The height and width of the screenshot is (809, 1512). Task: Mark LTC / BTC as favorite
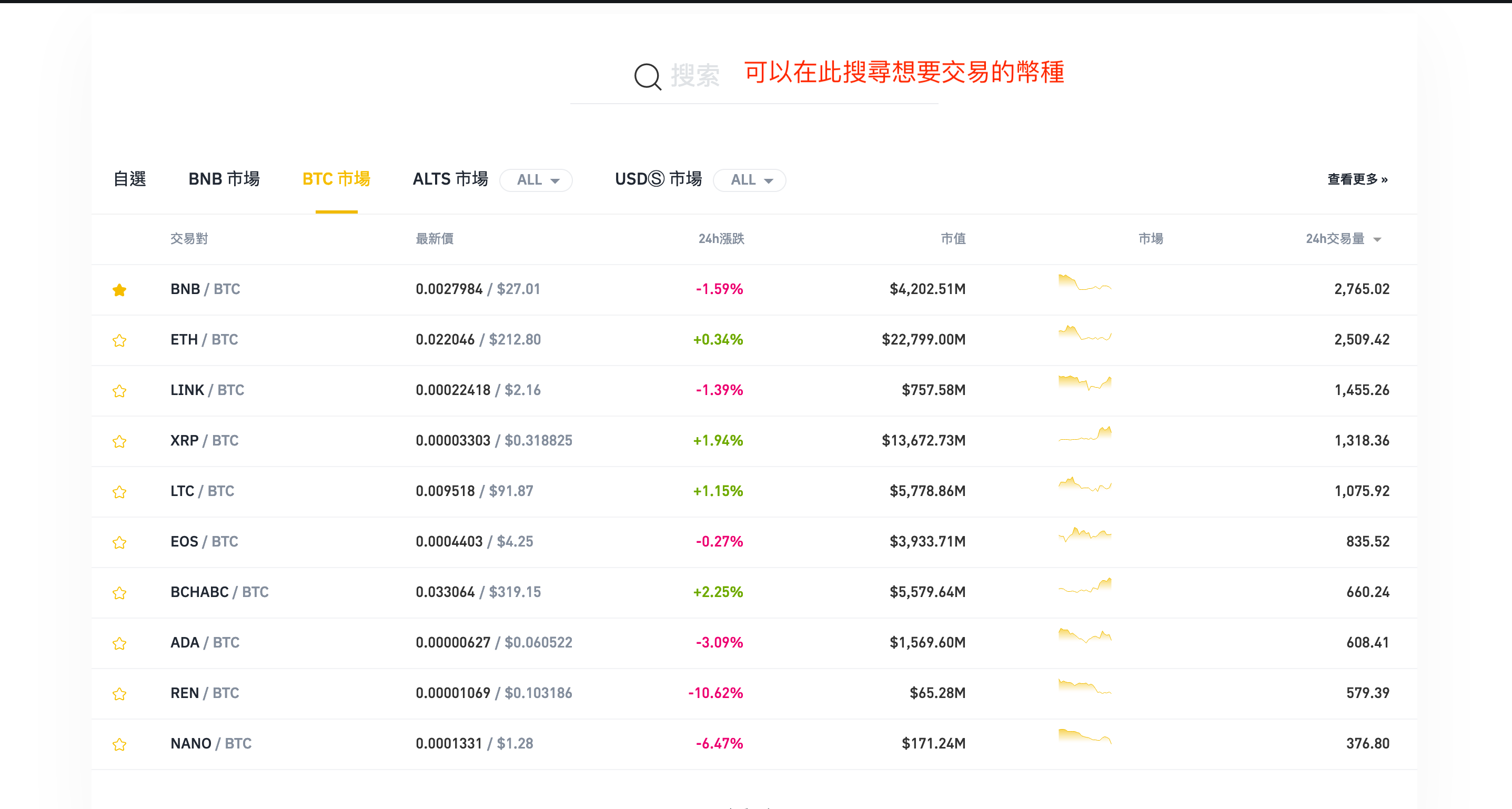tap(120, 492)
